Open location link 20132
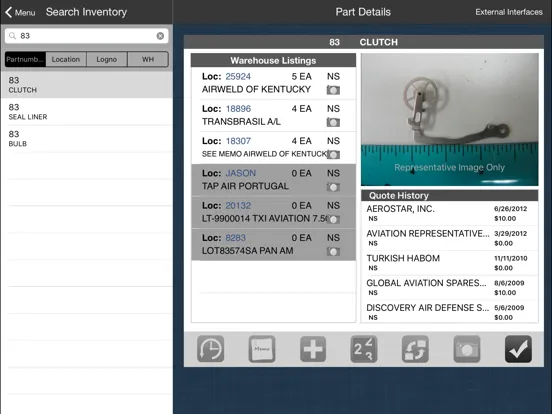The height and width of the screenshot is (414, 552). click(238, 206)
